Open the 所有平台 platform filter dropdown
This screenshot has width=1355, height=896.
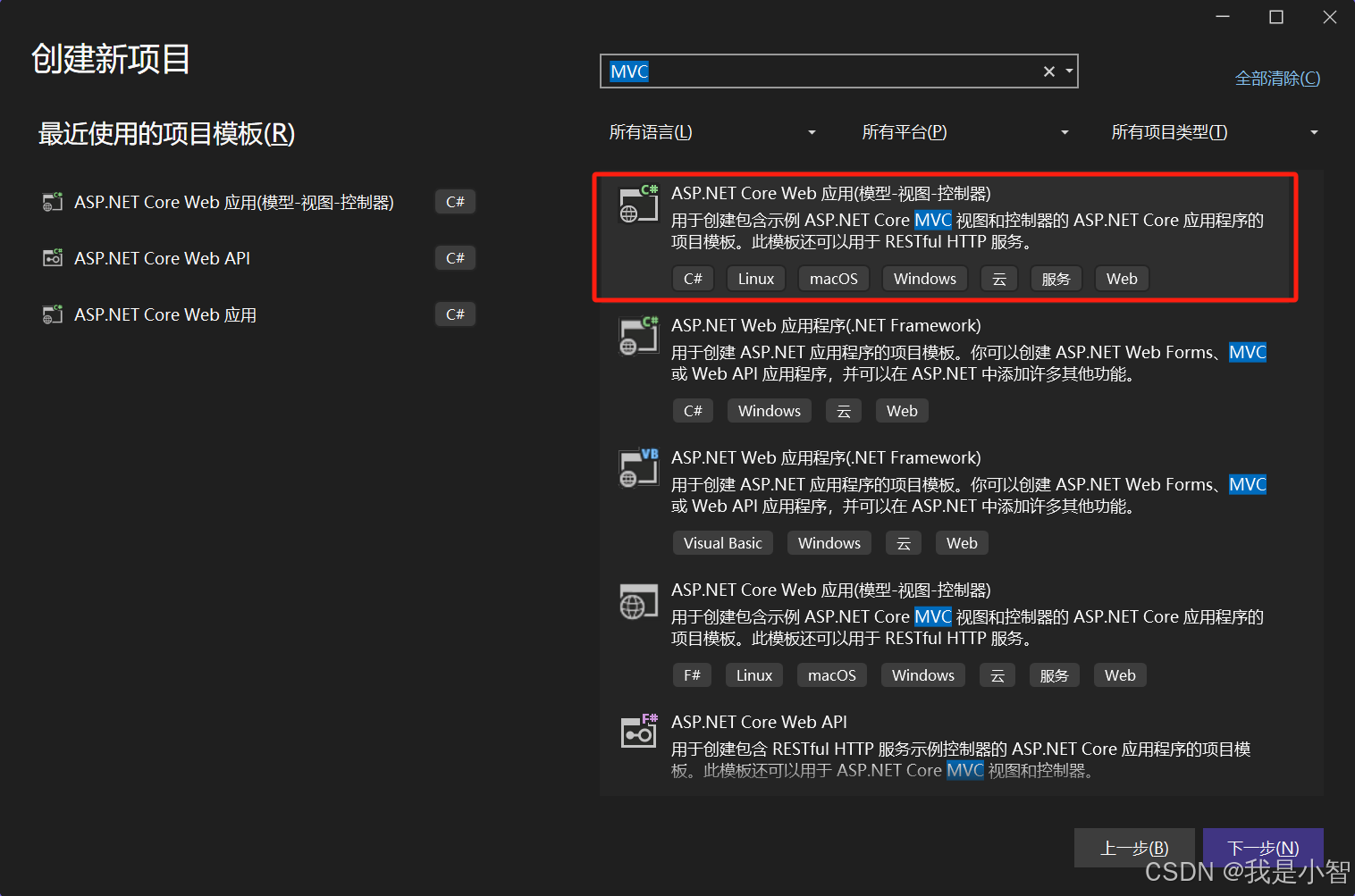[x=965, y=132]
